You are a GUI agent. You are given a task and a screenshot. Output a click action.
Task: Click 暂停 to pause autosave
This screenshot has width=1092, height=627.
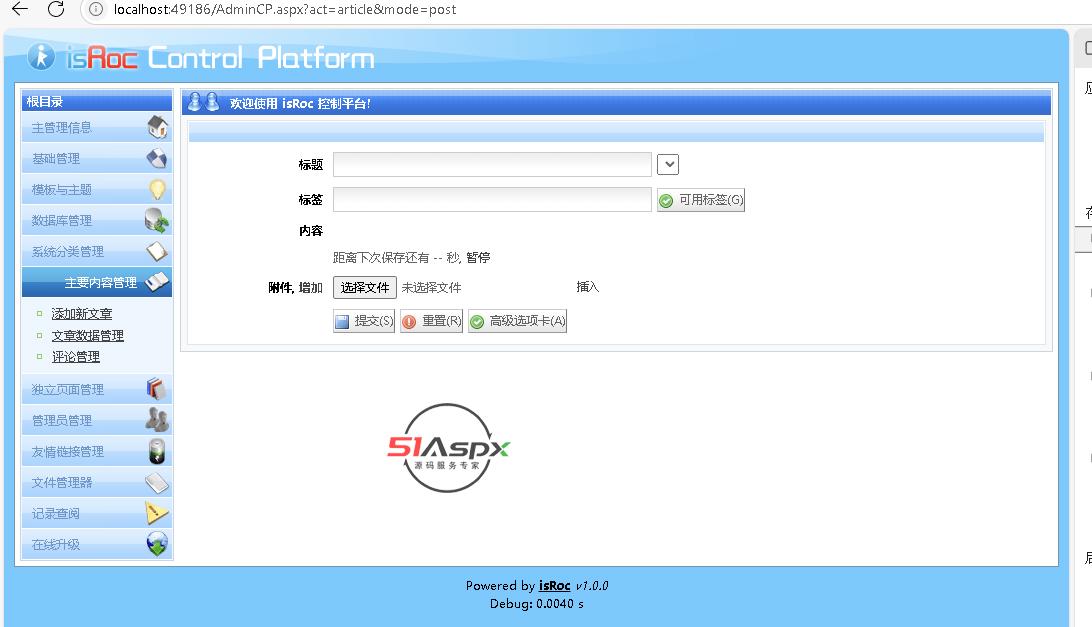point(478,258)
